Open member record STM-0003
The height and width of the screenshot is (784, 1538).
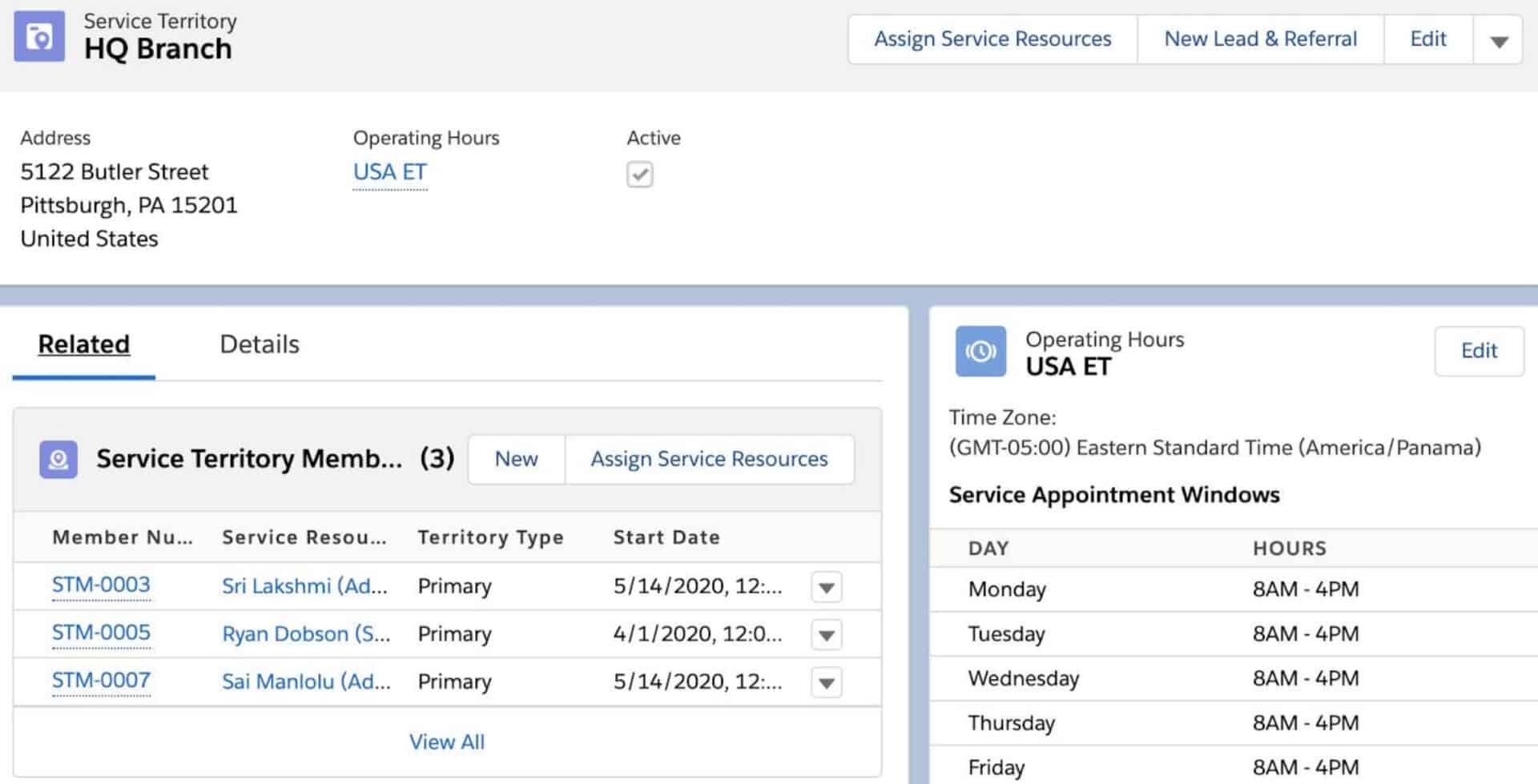101,585
